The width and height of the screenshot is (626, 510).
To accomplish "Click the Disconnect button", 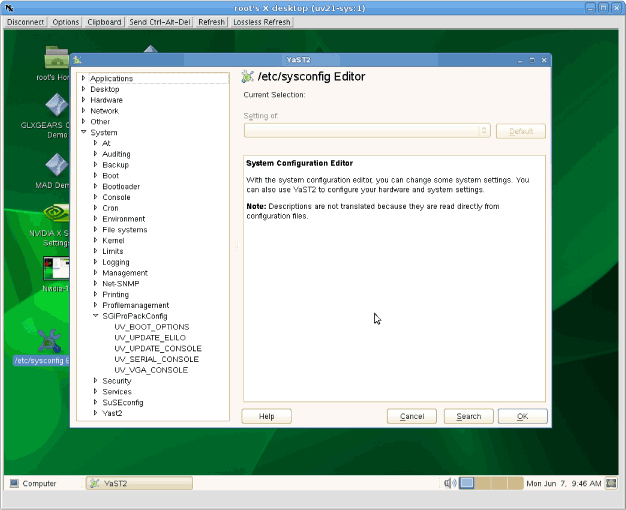I will pyautogui.click(x=26, y=22).
